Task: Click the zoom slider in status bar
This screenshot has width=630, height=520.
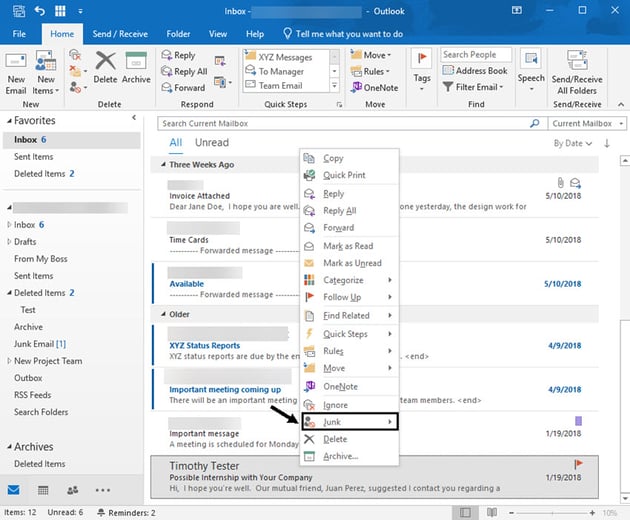Action: tap(552, 513)
